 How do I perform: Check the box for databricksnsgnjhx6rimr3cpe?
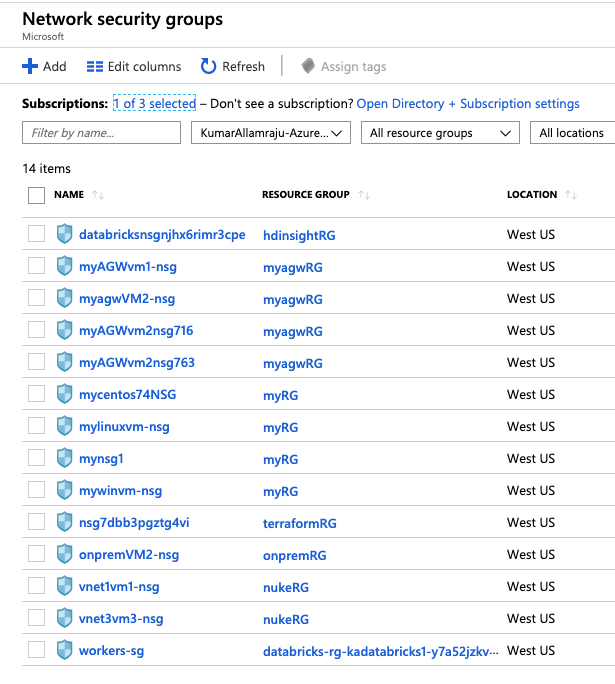coord(36,233)
